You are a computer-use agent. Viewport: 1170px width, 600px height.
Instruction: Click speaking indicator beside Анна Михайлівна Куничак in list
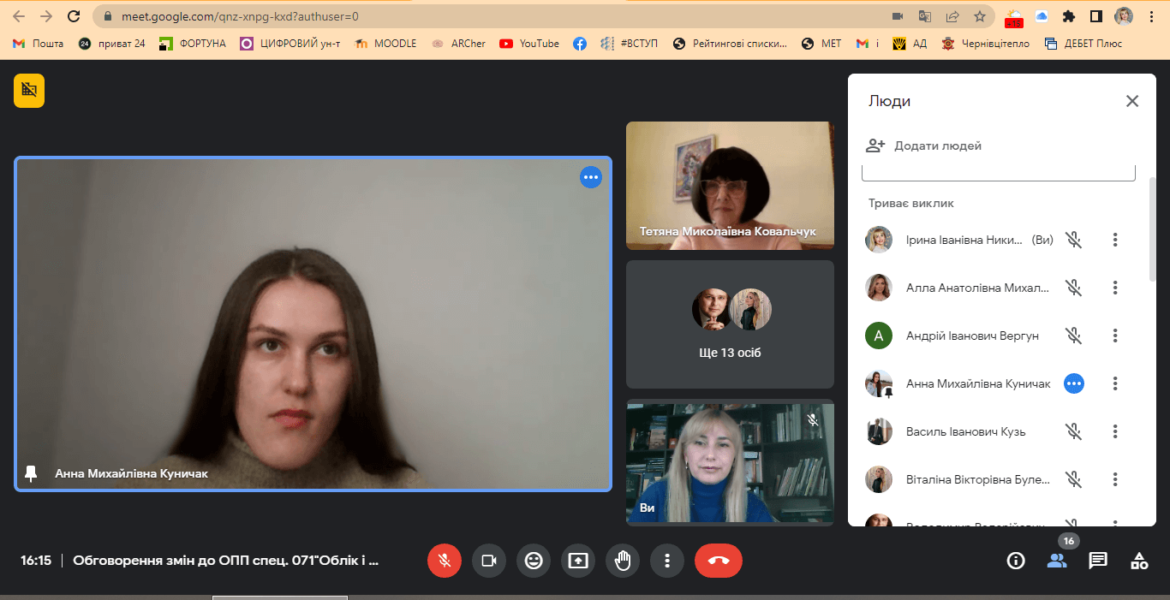[1074, 384]
